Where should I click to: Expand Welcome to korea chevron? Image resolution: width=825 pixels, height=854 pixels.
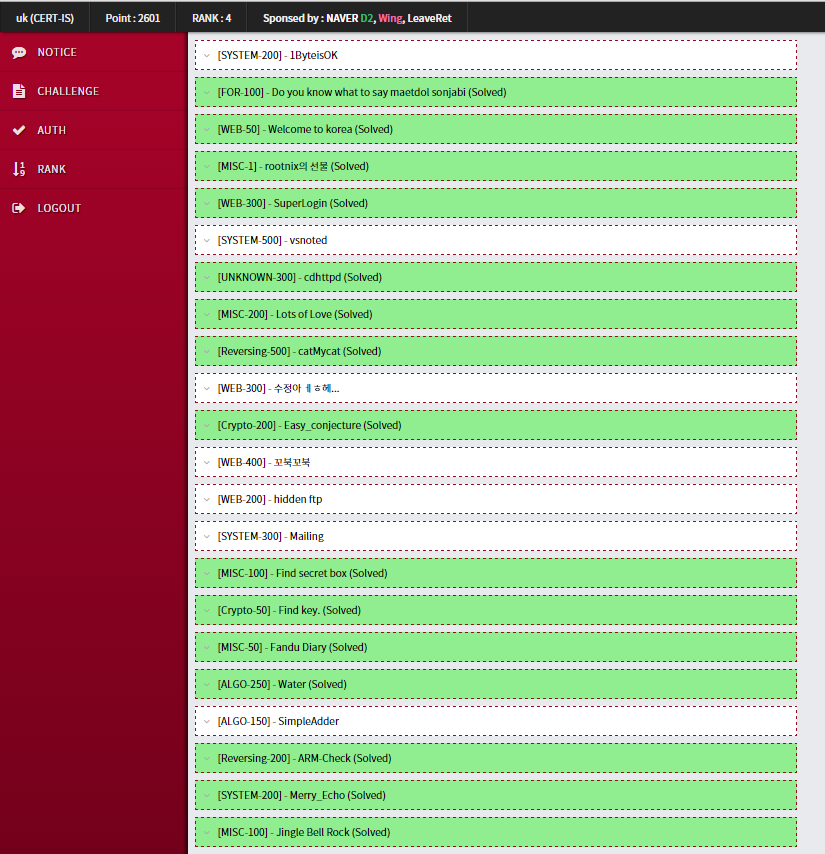point(207,130)
